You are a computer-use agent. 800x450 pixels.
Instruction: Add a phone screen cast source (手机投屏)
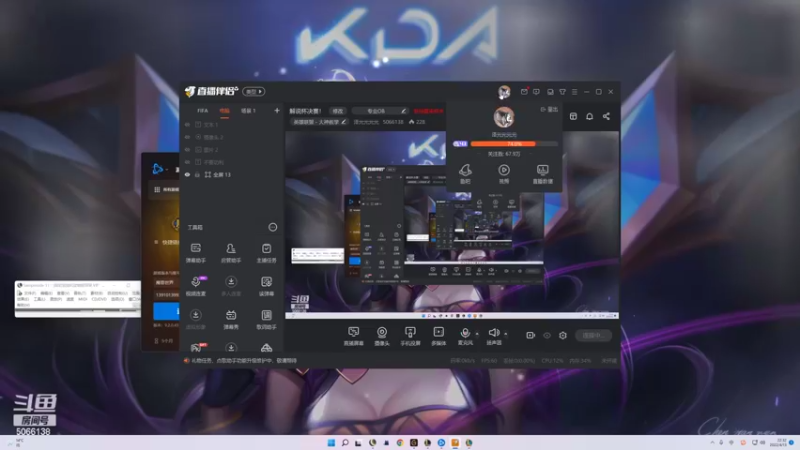[410, 336]
